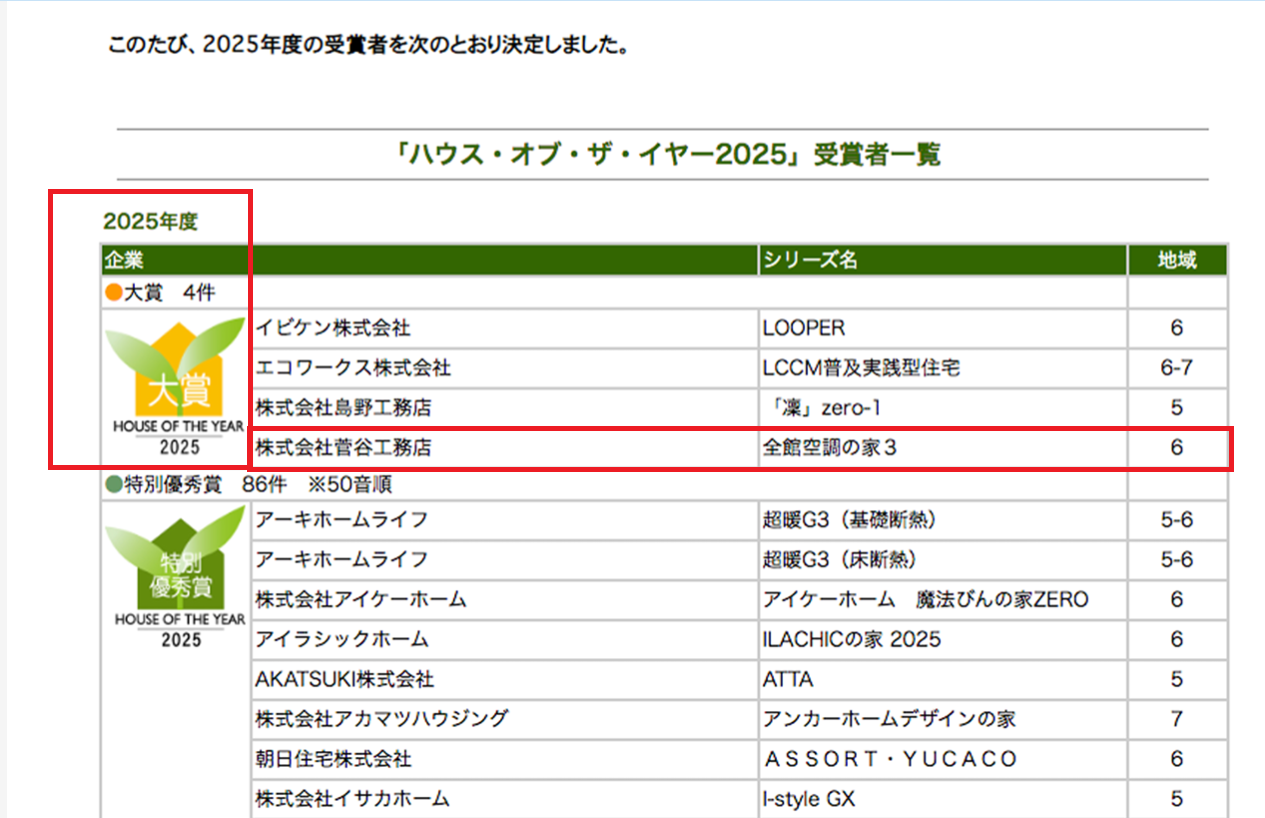Screen dimensions: 1265x818
Task: Click the 株式会社アカマツハウジング row
Action: tap(738, 719)
